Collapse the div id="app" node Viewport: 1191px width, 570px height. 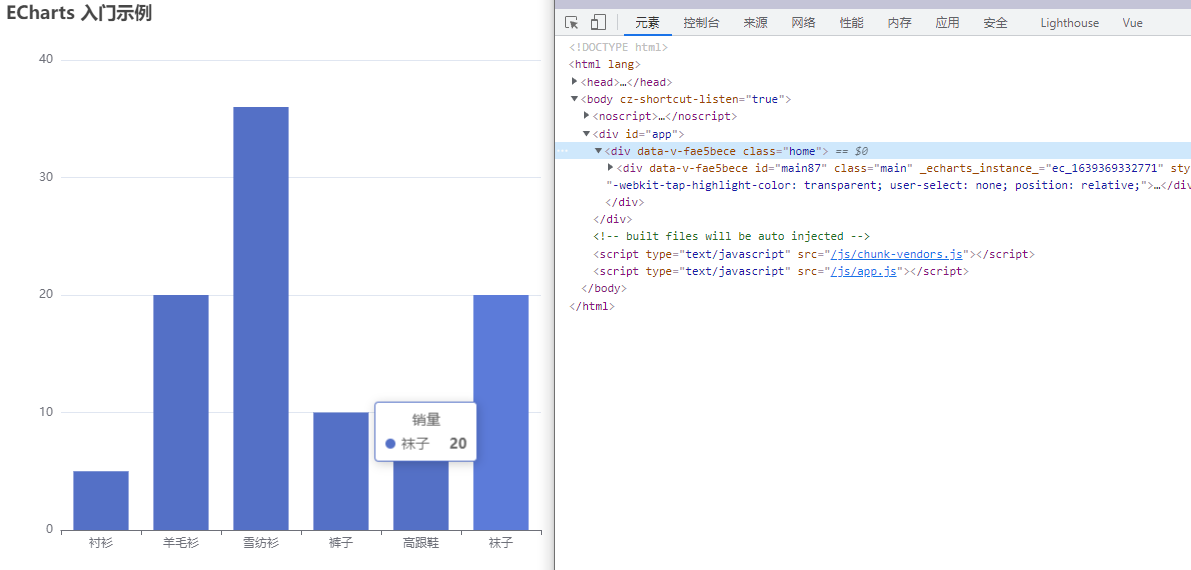click(x=586, y=134)
